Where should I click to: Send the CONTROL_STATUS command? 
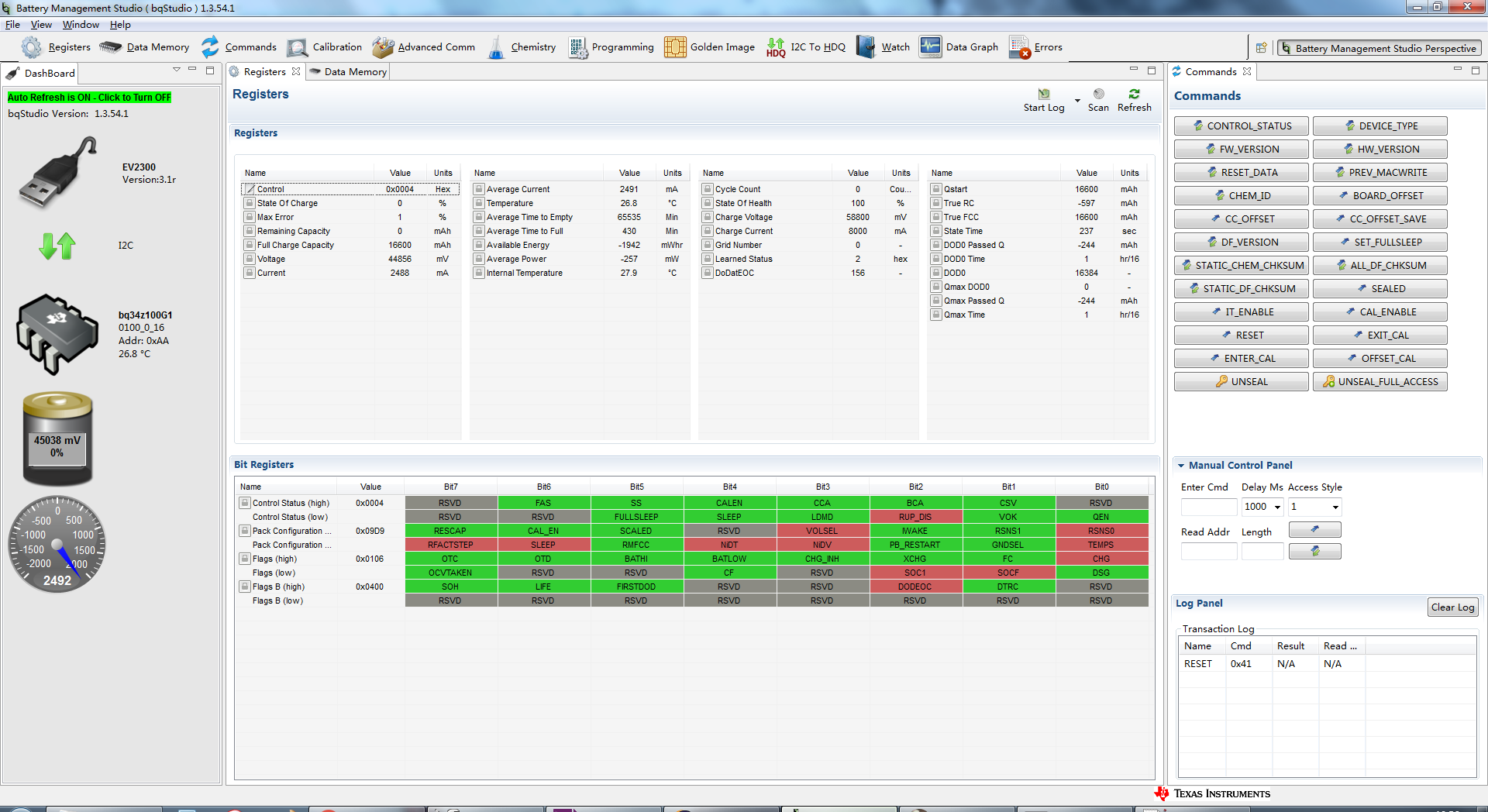pyautogui.click(x=1241, y=126)
